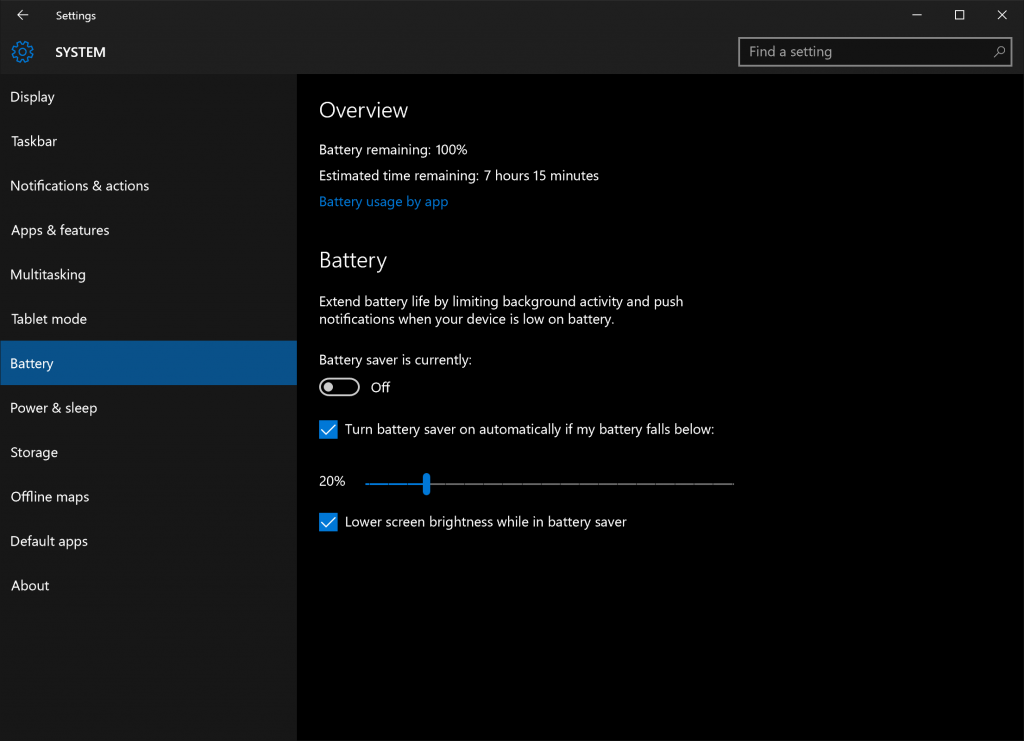1024x741 pixels.
Task: View the About settings page
Action: [29, 585]
